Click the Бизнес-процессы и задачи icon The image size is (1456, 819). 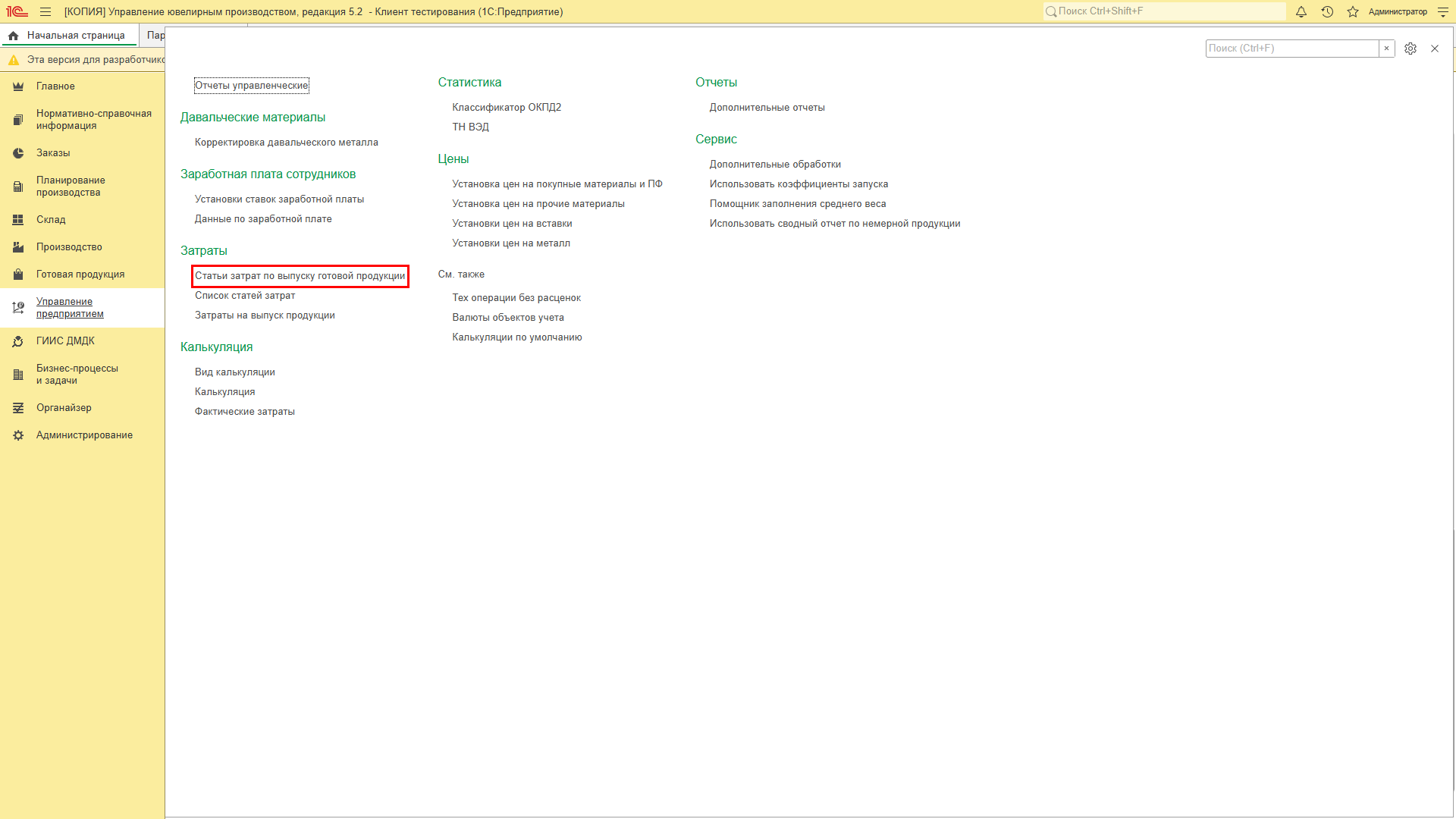pyautogui.click(x=18, y=375)
